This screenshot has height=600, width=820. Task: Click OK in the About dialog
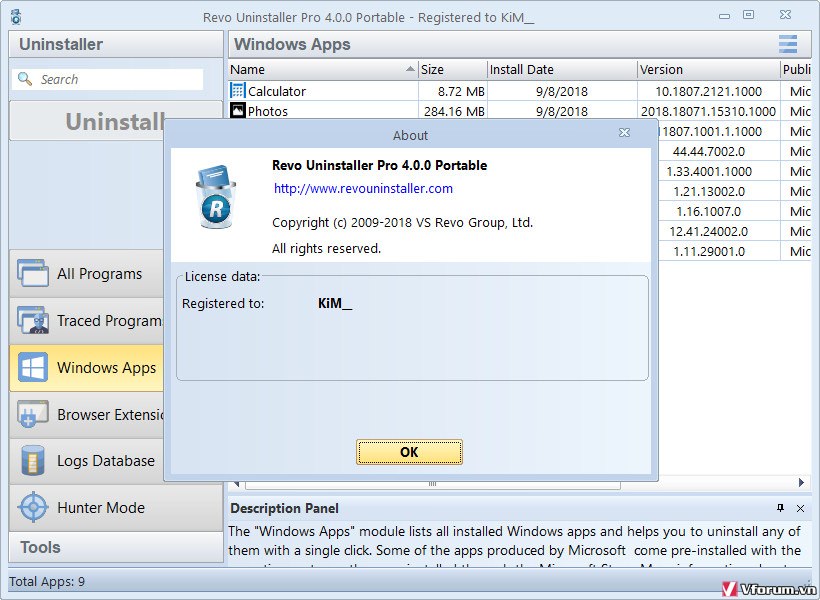point(409,452)
